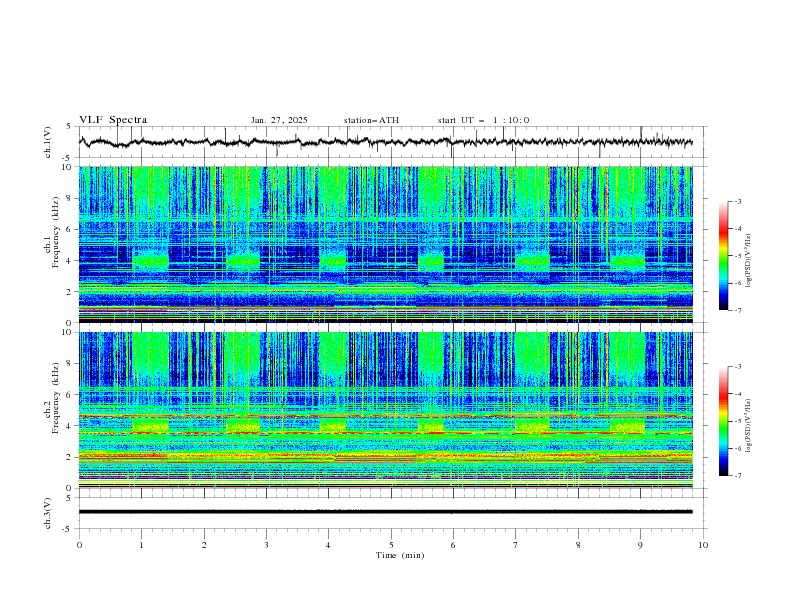This screenshot has height=612, width=792.
Task: Click the "0" tick on the time axis
Action: pyautogui.click(x=79, y=545)
